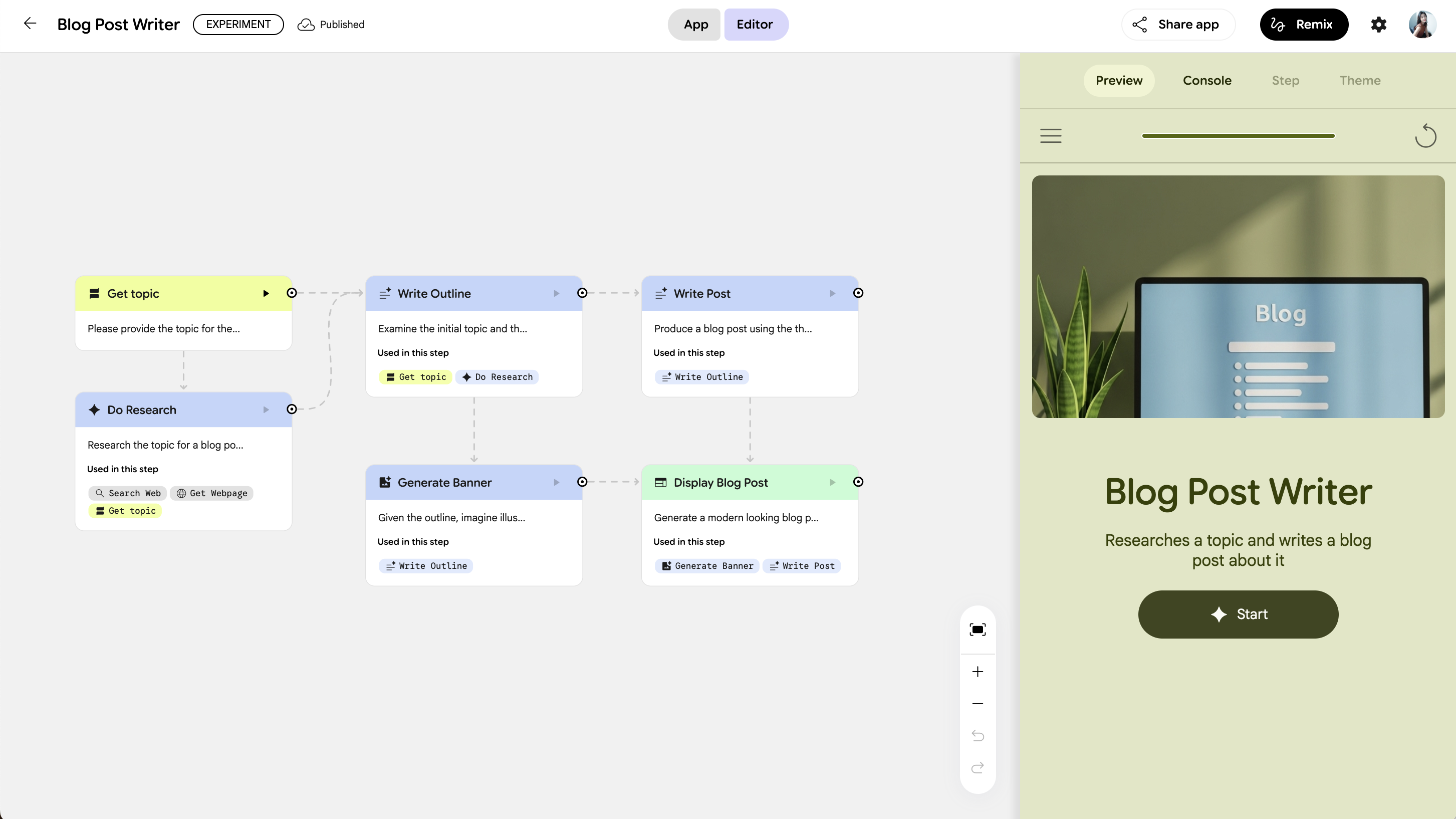
Task: Run the Write Outline step
Action: [556, 294]
